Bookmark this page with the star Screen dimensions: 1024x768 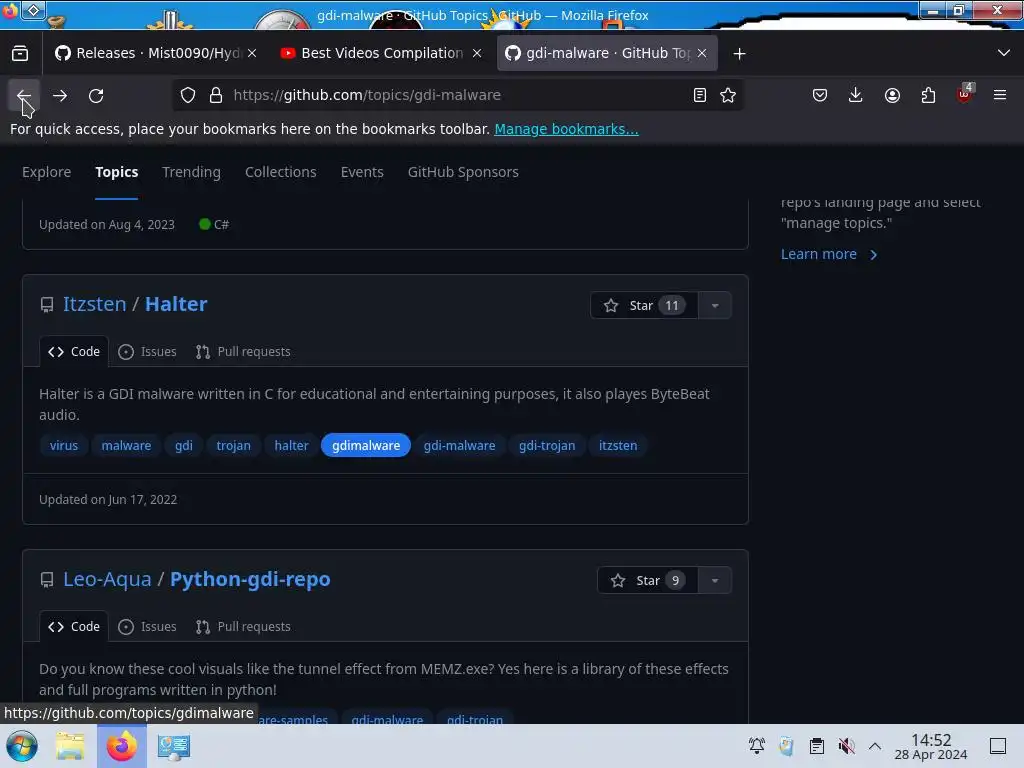[728, 95]
